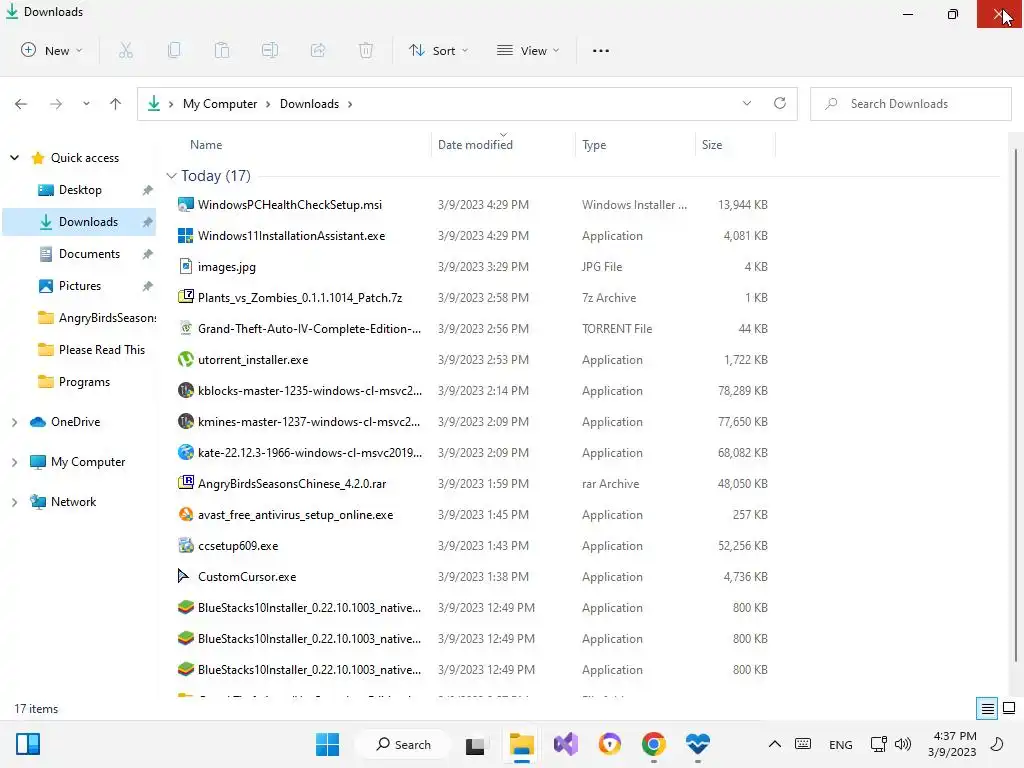The image size is (1024, 768).
Task: Click Downloads in the breadcrumb
Action: [x=309, y=104]
